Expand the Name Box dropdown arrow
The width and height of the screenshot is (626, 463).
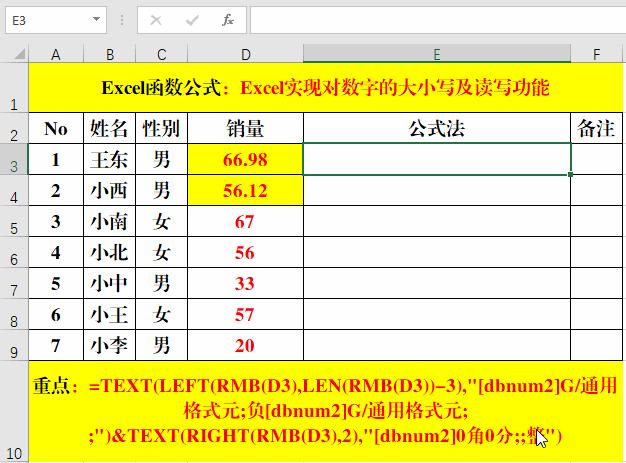[96, 19]
